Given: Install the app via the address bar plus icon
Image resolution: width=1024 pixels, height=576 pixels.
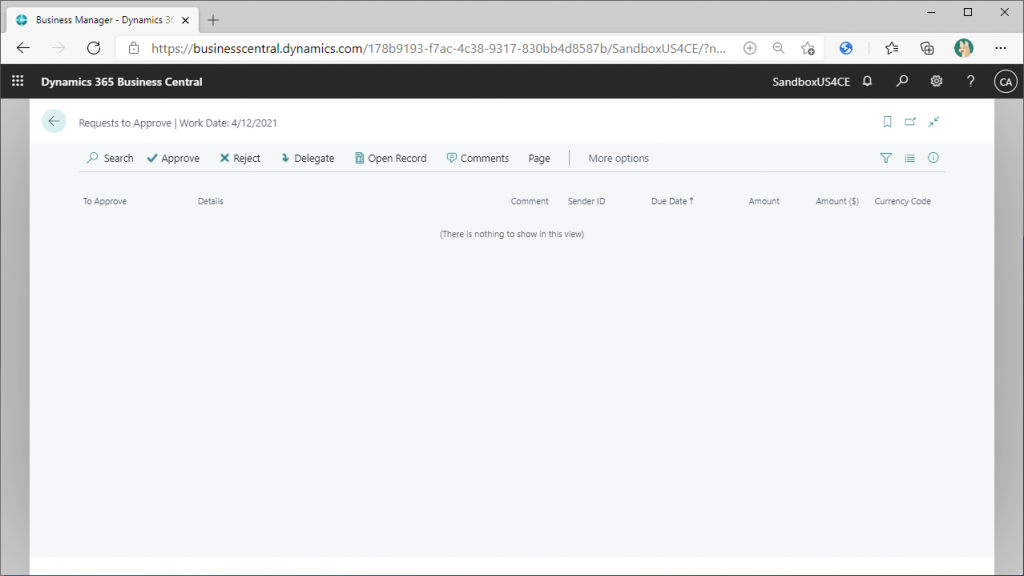Looking at the screenshot, I should pos(750,48).
